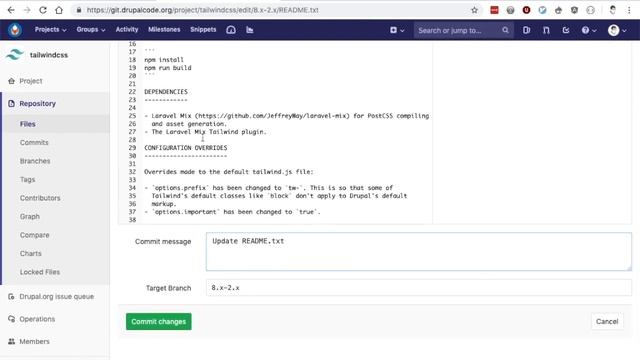Click the Drupal.org issue queue icon

pos(11,297)
